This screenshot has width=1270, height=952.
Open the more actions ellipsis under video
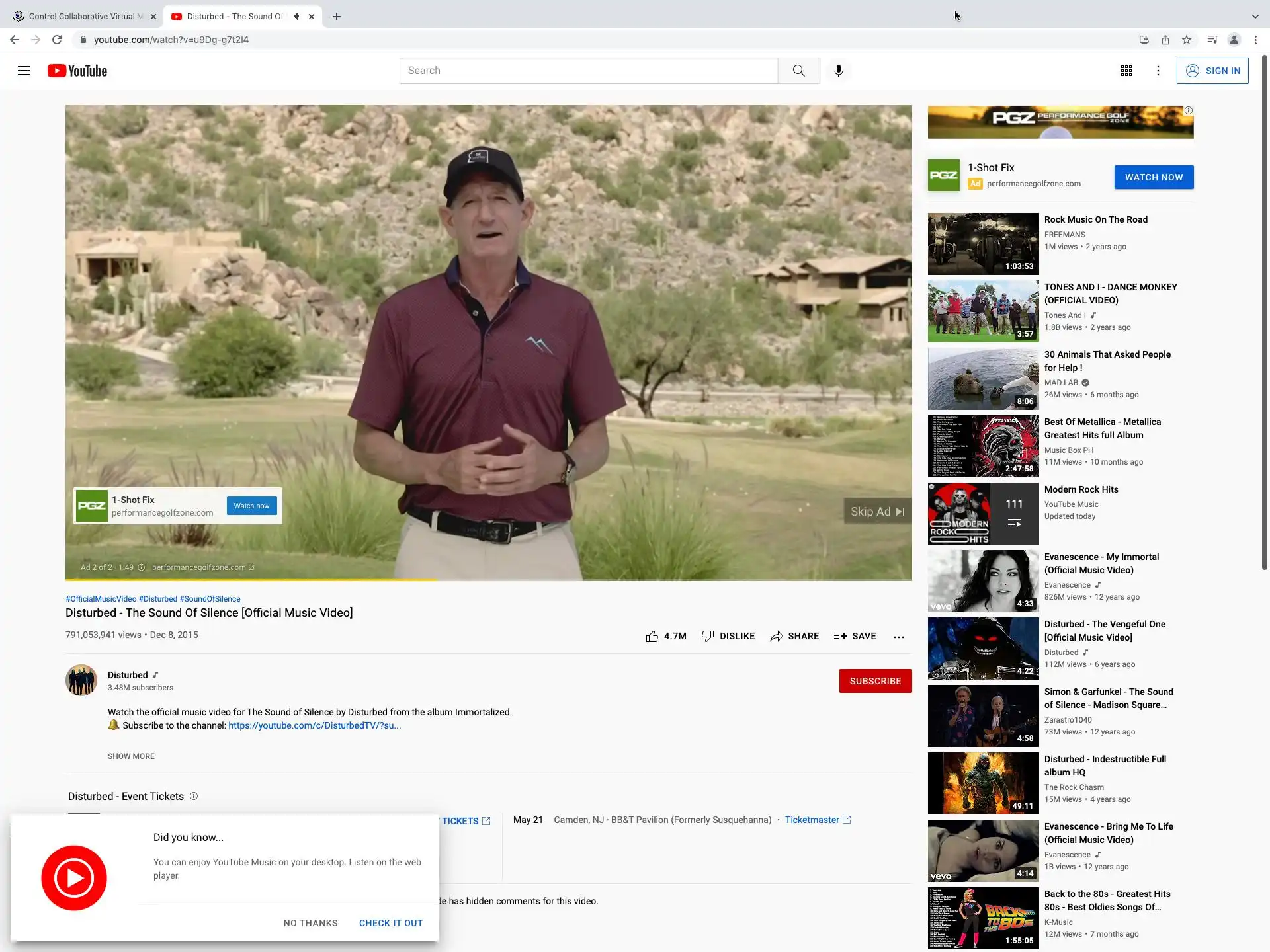(898, 637)
